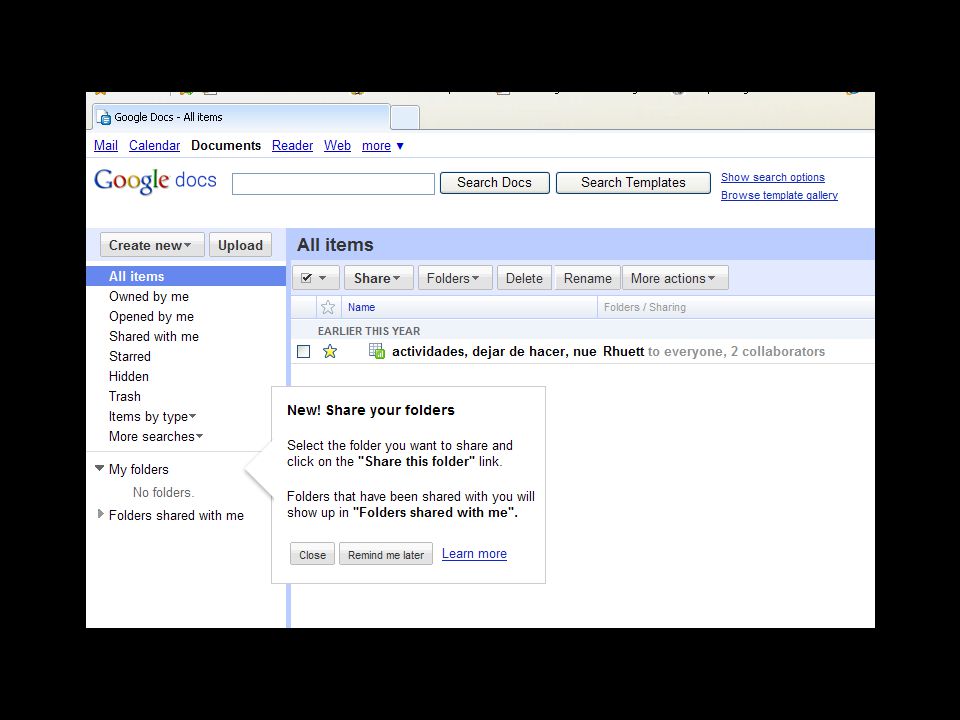This screenshot has width=960, height=720.
Task: Click the Search Templates button
Action: tap(633, 182)
